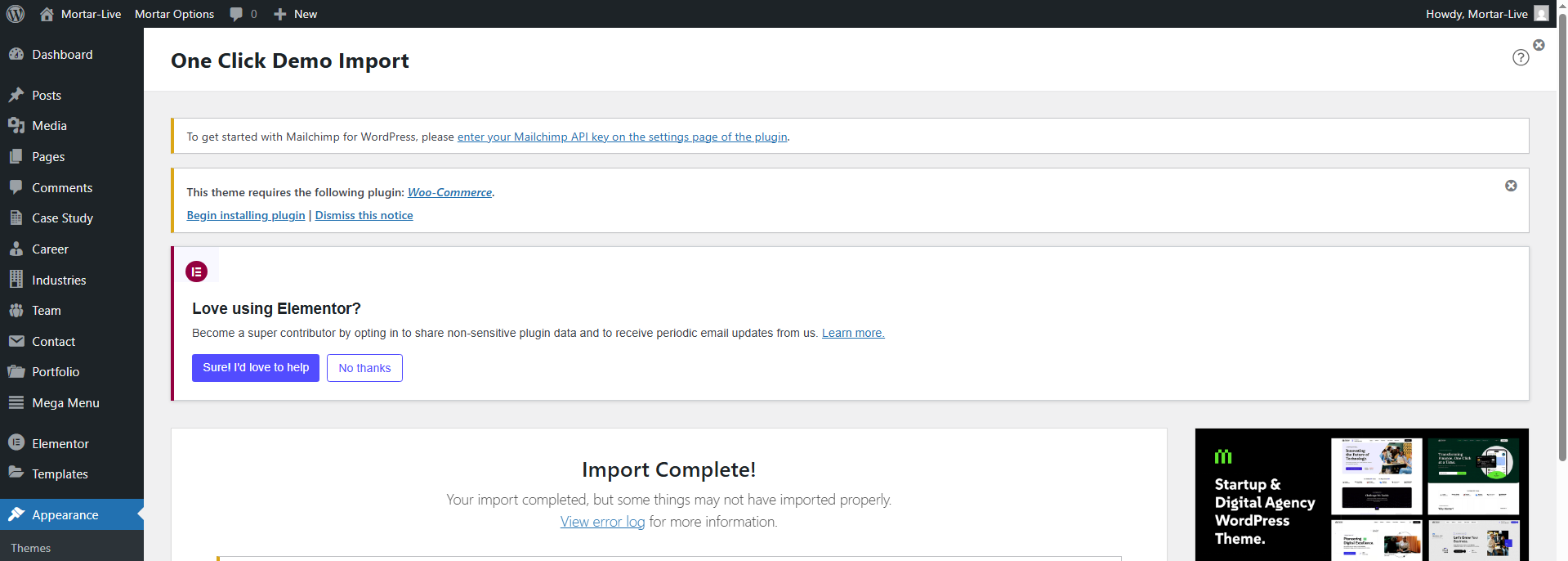
Task: Follow the Mailchimp API key settings link
Action: [x=622, y=137]
